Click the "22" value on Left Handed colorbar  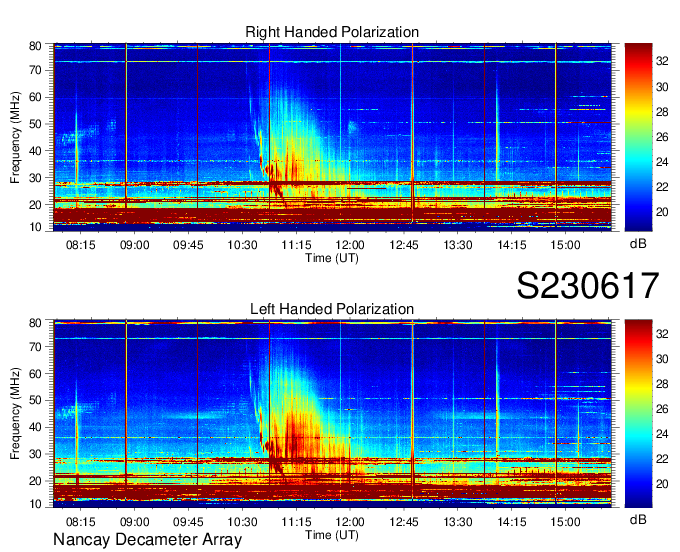coord(662,459)
